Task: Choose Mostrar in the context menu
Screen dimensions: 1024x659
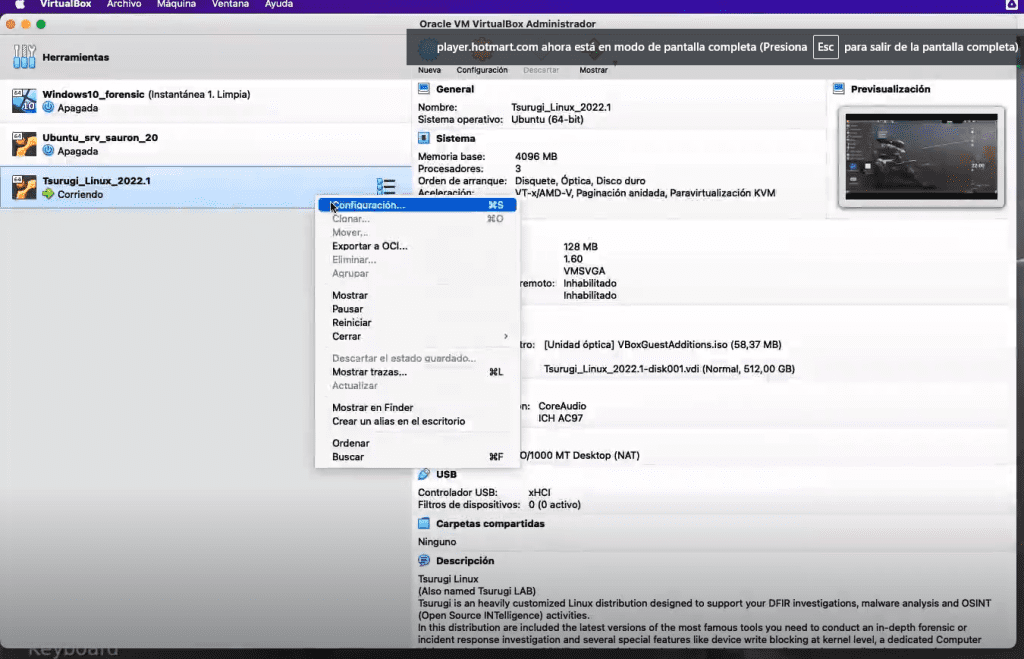Action: [x=417, y=295]
